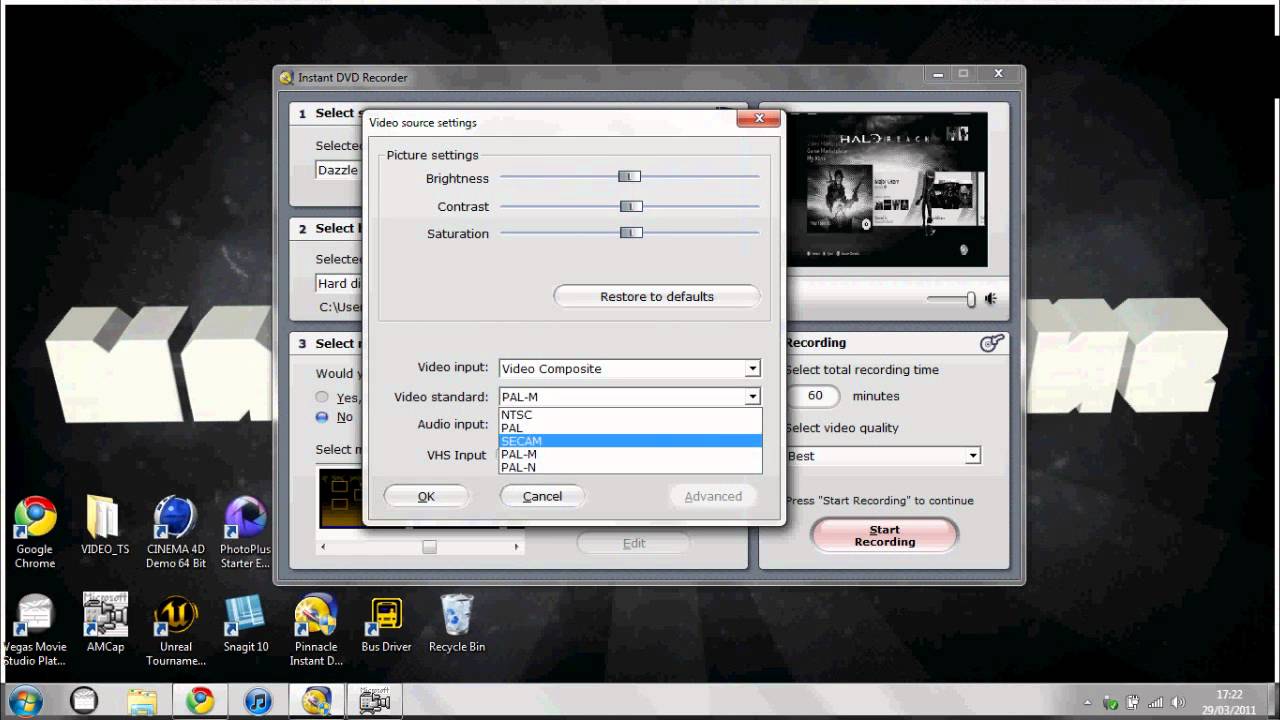Click the video preview thumbnail
This screenshot has height=720, width=1280.
pyautogui.click(x=887, y=190)
